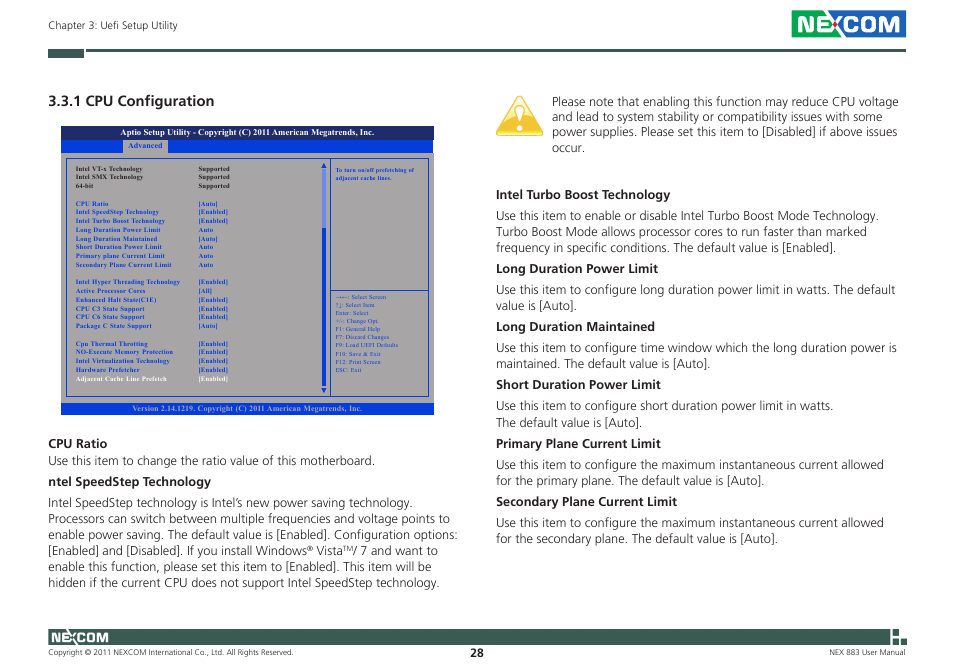Click the white squares ornament at footer bar end

tap(899, 637)
